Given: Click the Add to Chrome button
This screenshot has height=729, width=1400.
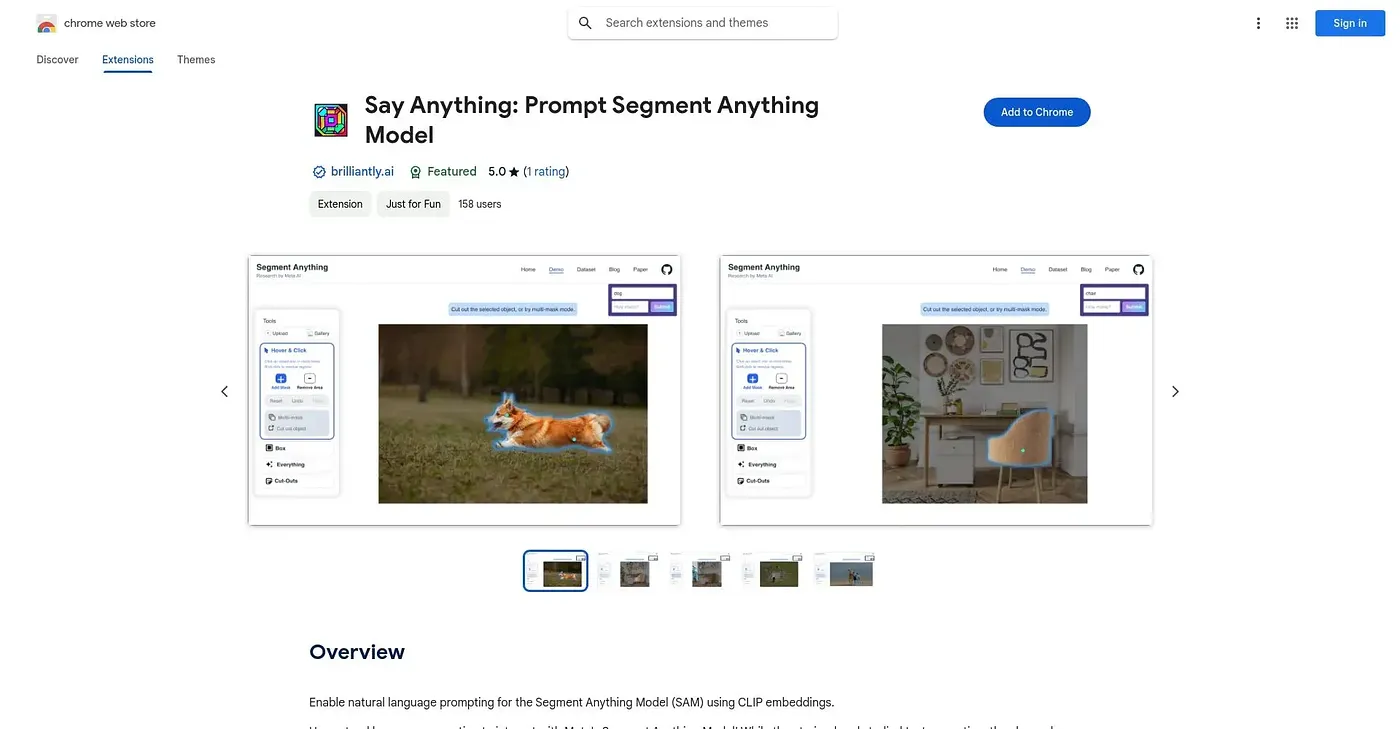Looking at the screenshot, I should (x=1037, y=112).
